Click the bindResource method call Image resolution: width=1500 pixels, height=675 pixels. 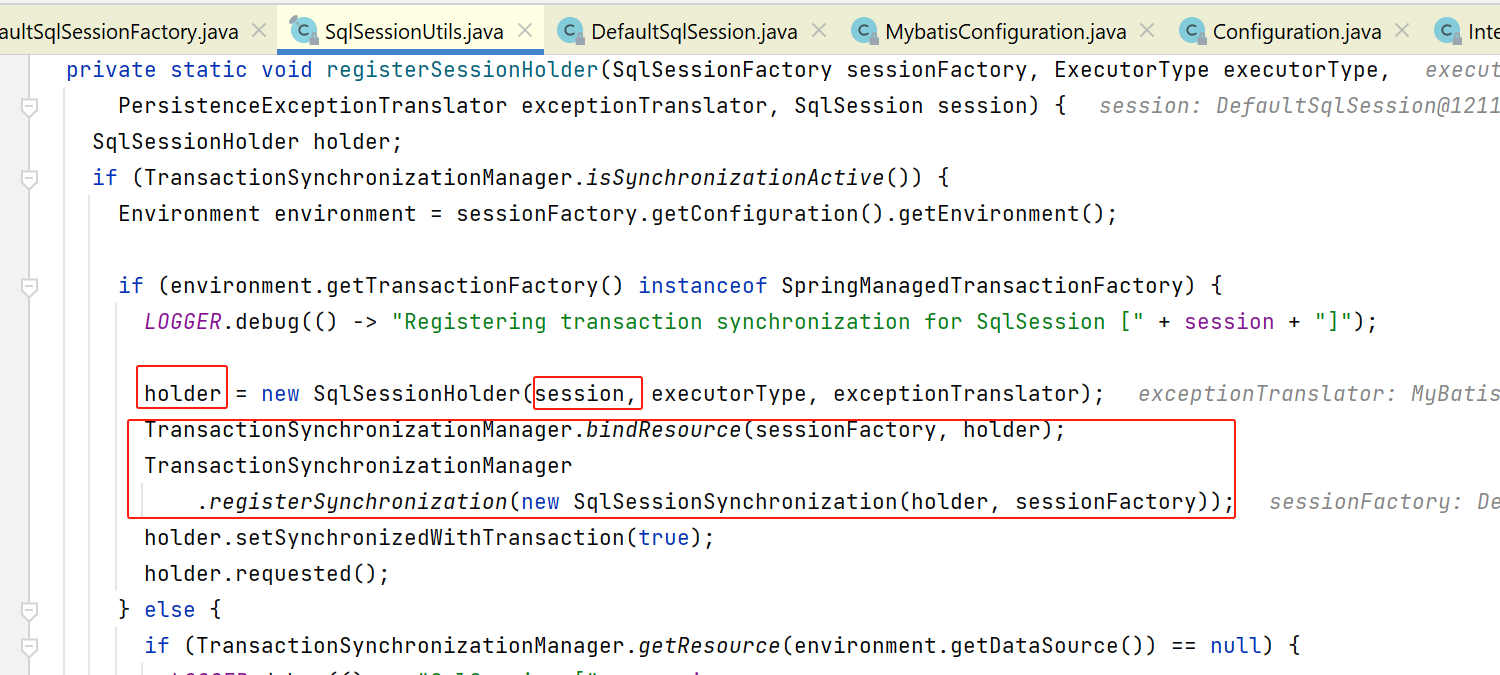[x=664, y=430]
